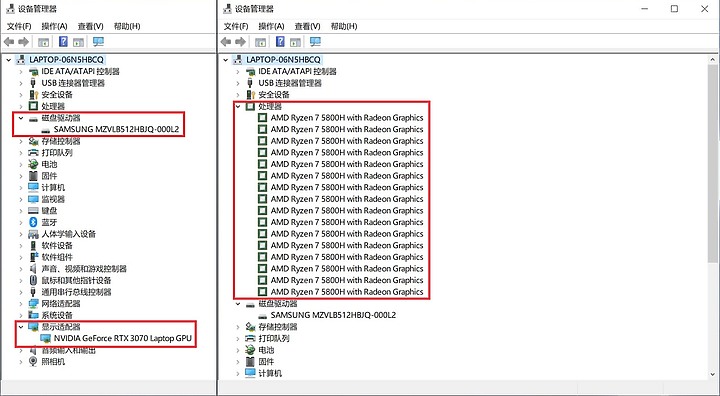The width and height of the screenshot is (720, 396).
Task: Open blue Help icon in right window toolbar
Action: (x=280, y=42)
